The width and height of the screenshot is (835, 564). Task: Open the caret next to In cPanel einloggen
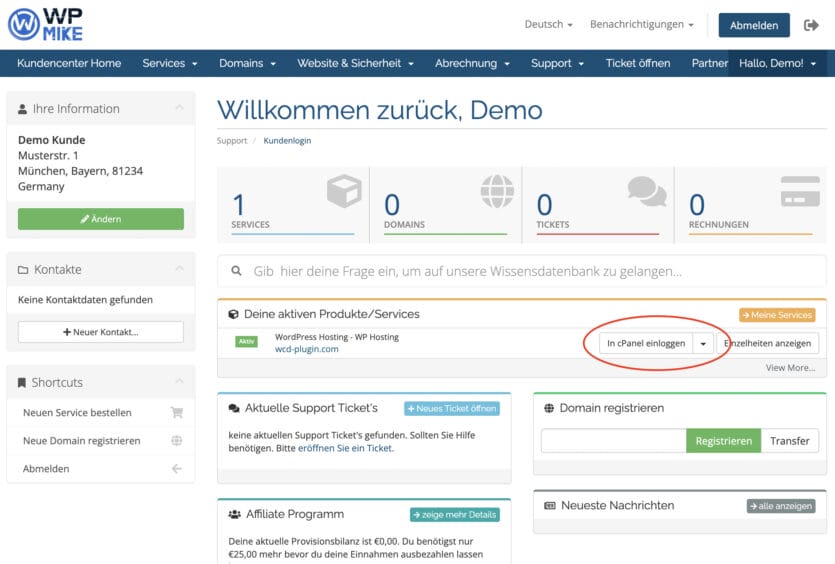click(704, 343)
